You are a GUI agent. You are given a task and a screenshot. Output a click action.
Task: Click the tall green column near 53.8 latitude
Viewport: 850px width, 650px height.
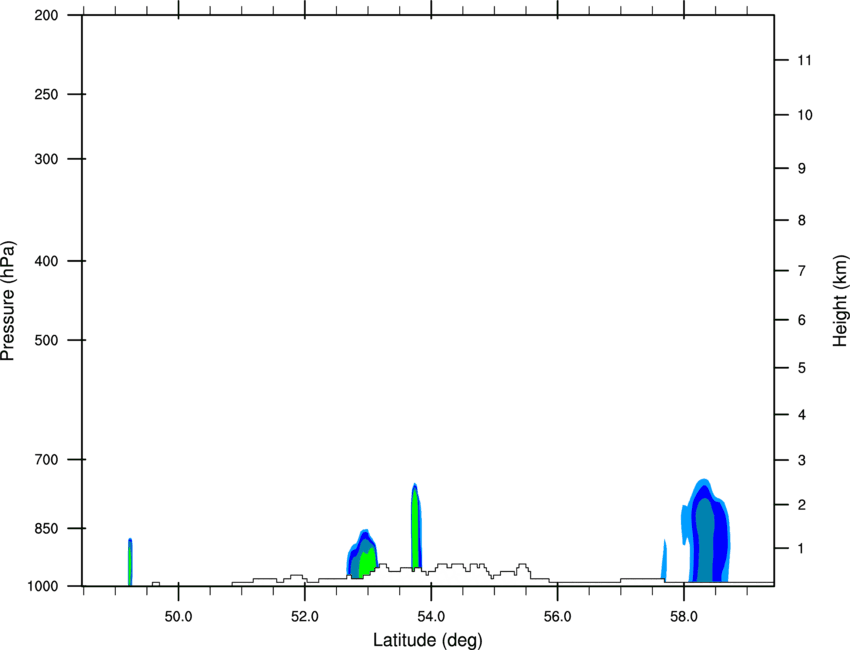[x=416, y=526]
